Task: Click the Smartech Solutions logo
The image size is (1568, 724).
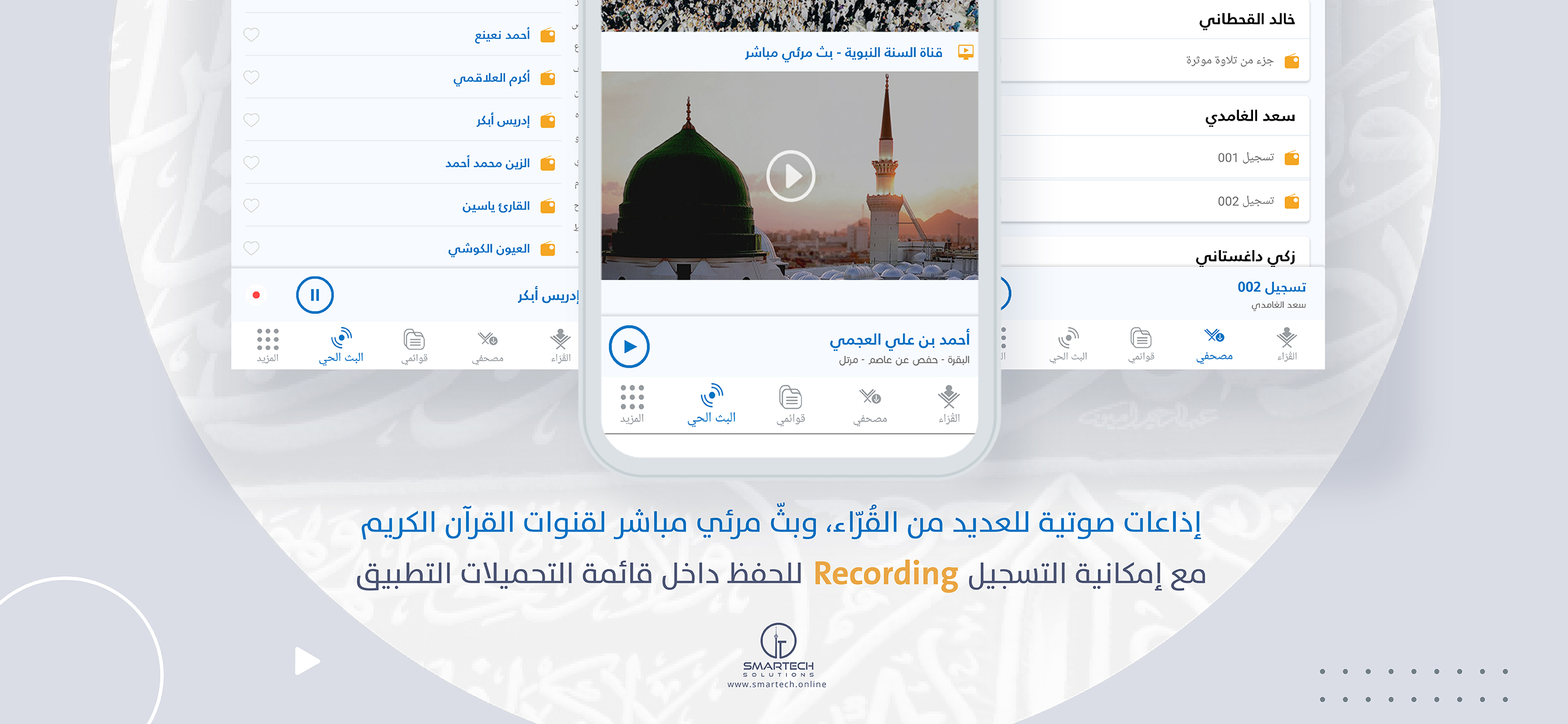Action: pos(779,649)
